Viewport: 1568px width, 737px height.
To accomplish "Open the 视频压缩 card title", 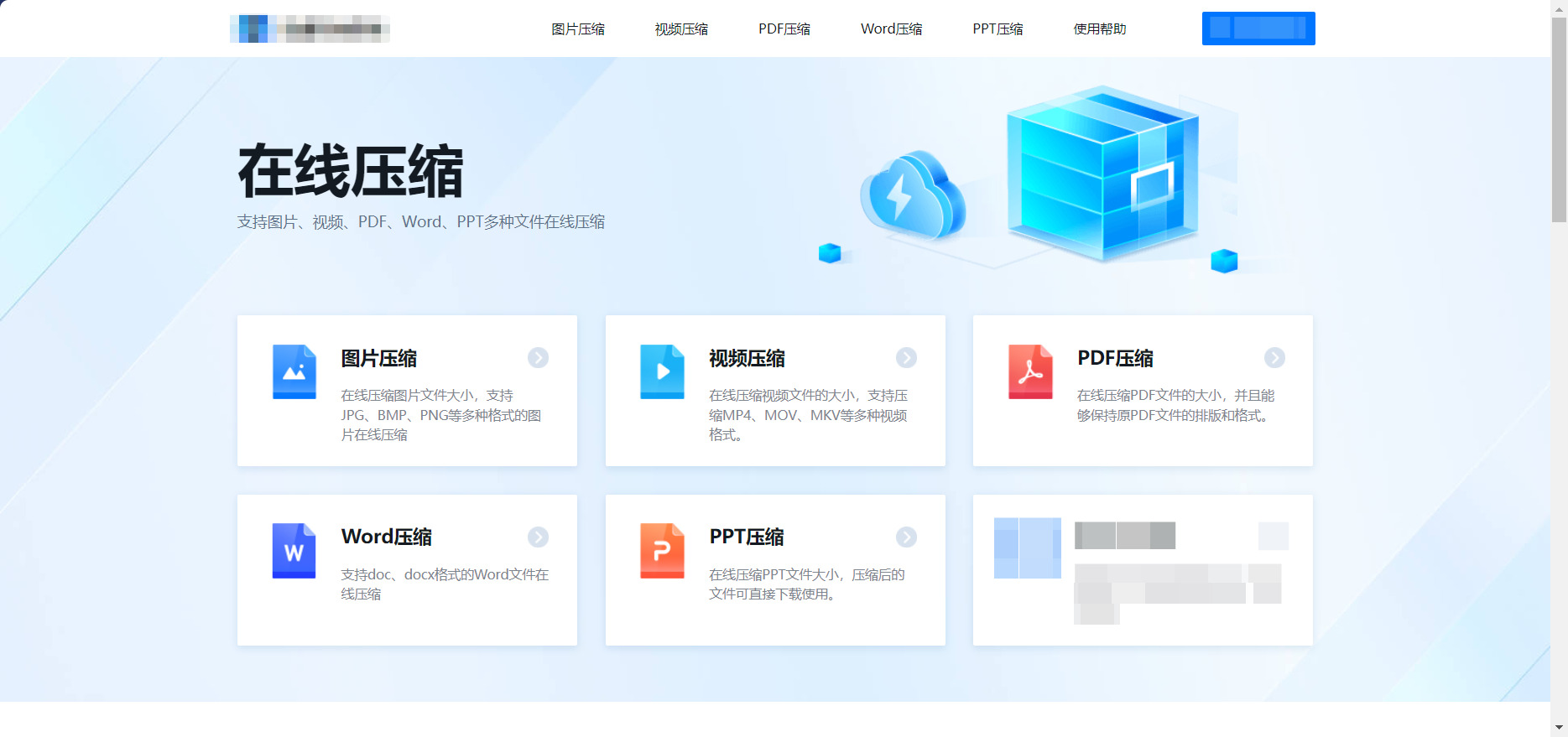I will coord(747,359).
